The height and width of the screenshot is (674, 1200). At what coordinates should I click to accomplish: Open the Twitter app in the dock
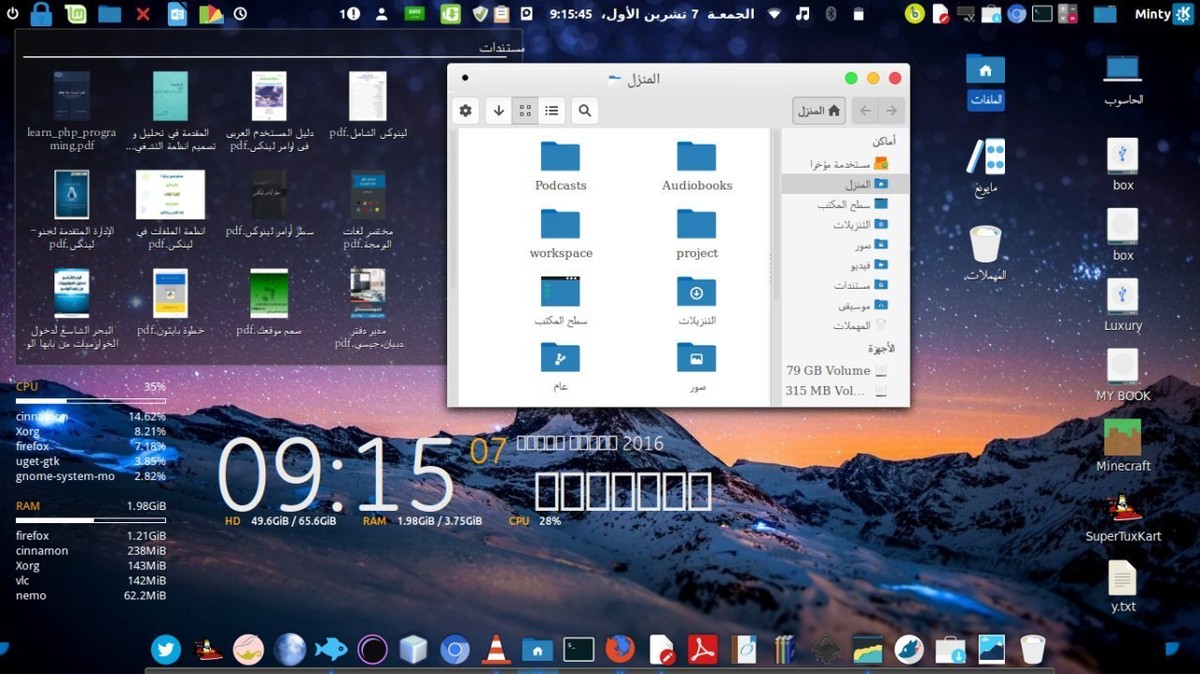[166, 650]
